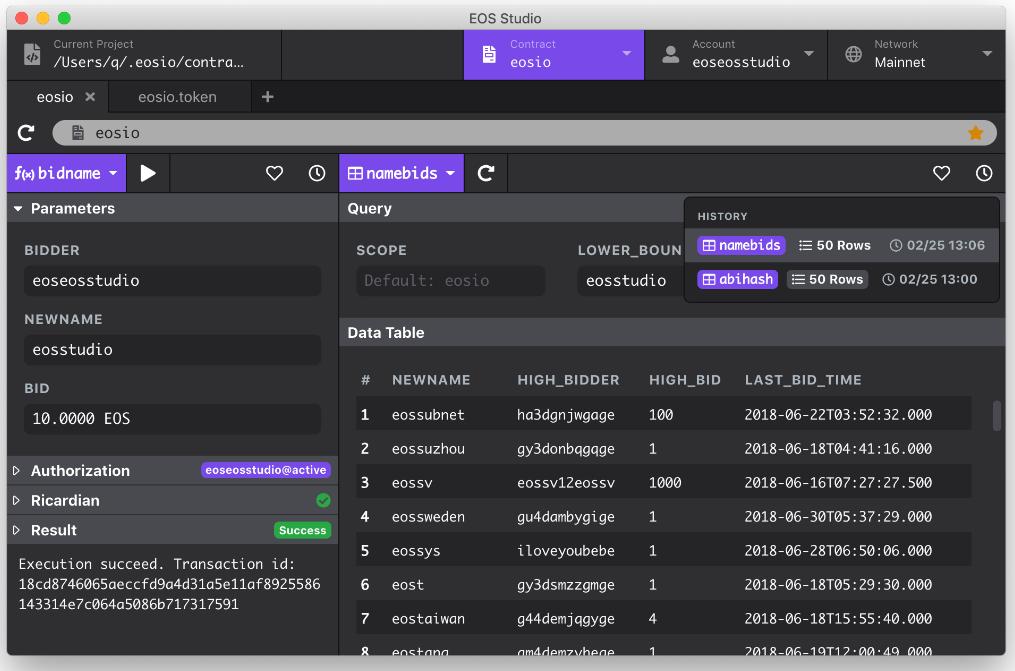Select the abihash entry in History
Screen dimensions: 1015x671
[x=737, y=279]
